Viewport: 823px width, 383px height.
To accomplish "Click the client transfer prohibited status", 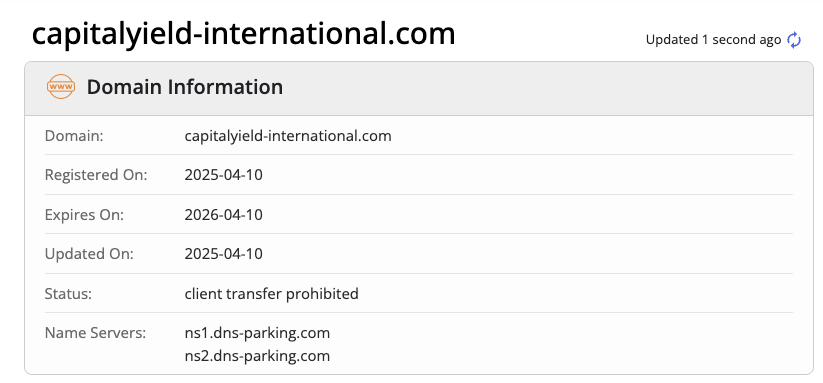I will tap(271, 293).
